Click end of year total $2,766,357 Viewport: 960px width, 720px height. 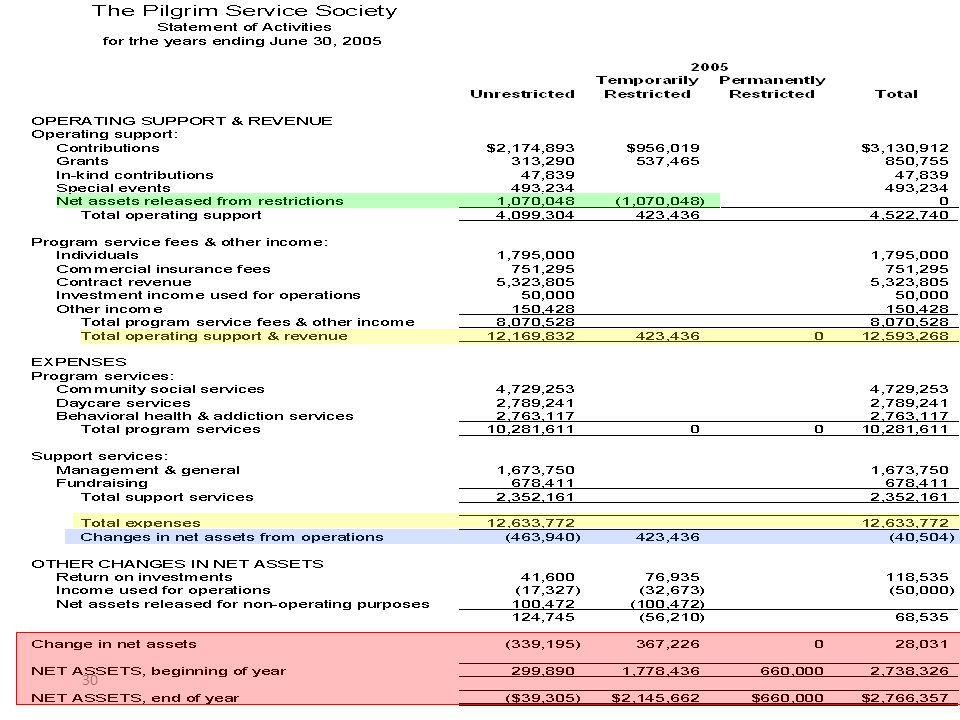905,698
